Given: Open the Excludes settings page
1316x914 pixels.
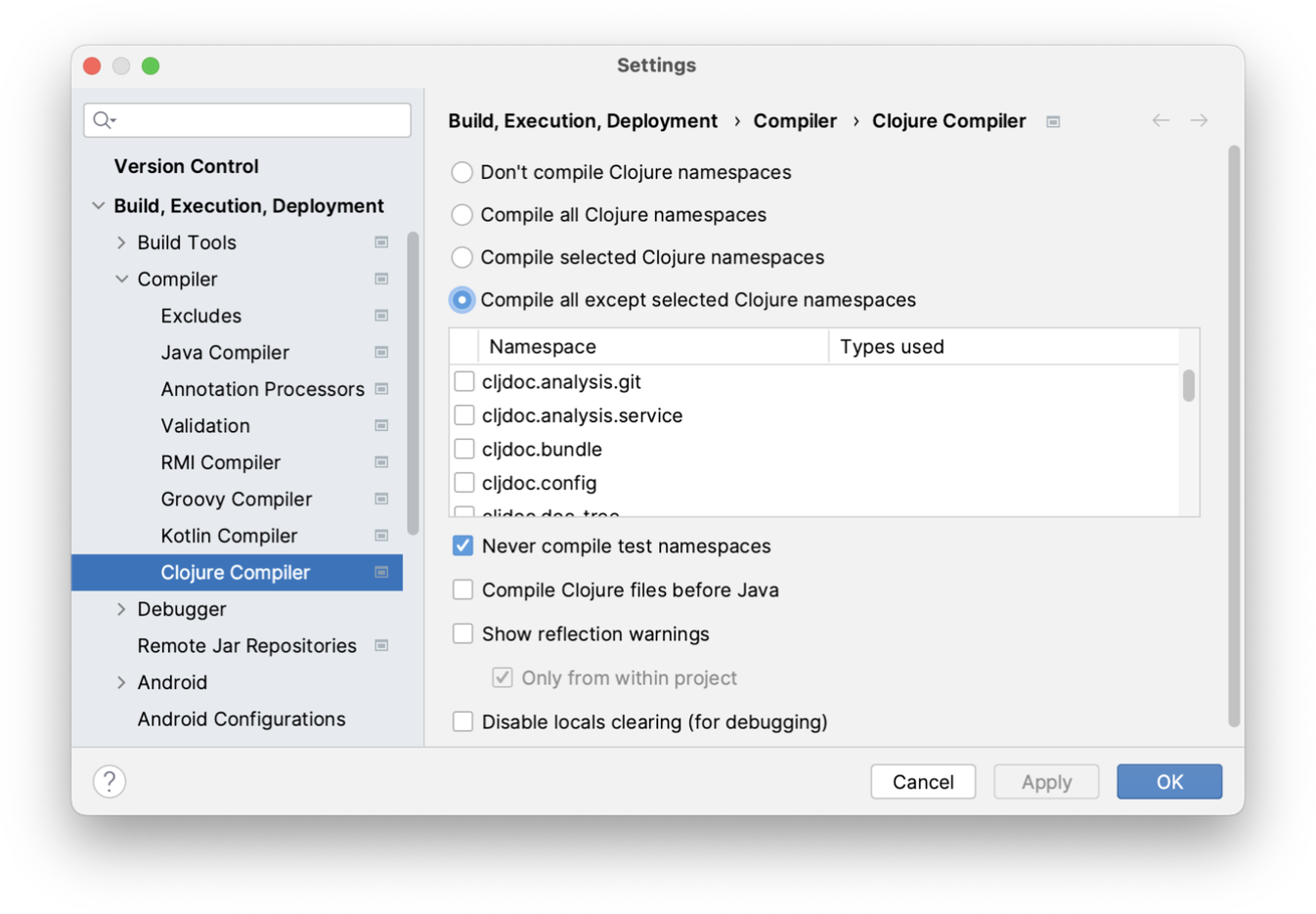Looking at the screenshot, I should [x=200, y=316].
